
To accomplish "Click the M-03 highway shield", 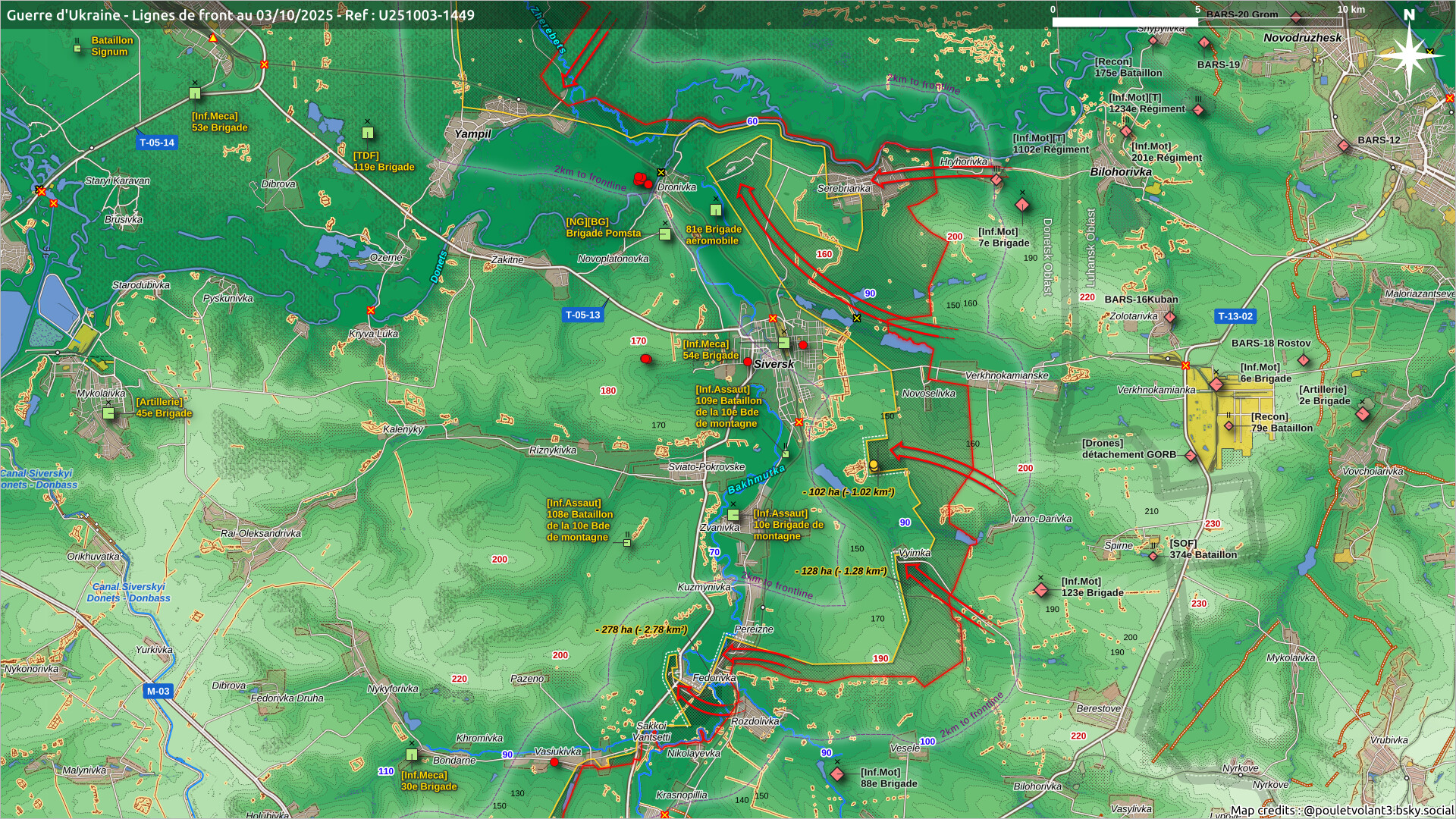I will click(x=158, y=691).
